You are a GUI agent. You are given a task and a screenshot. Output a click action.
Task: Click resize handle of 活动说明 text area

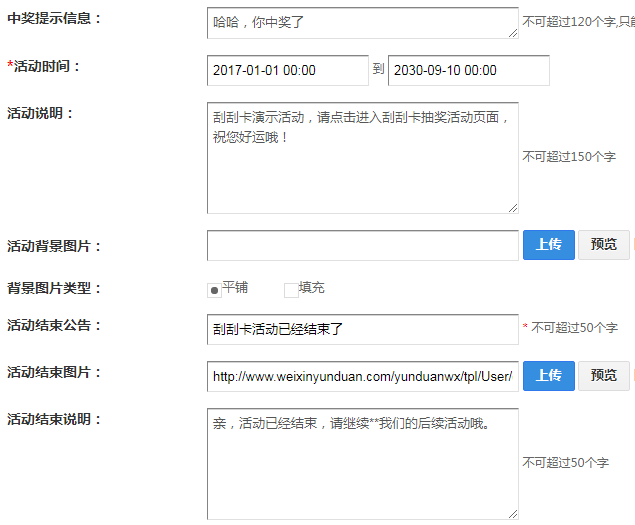(x=513, y=207)
